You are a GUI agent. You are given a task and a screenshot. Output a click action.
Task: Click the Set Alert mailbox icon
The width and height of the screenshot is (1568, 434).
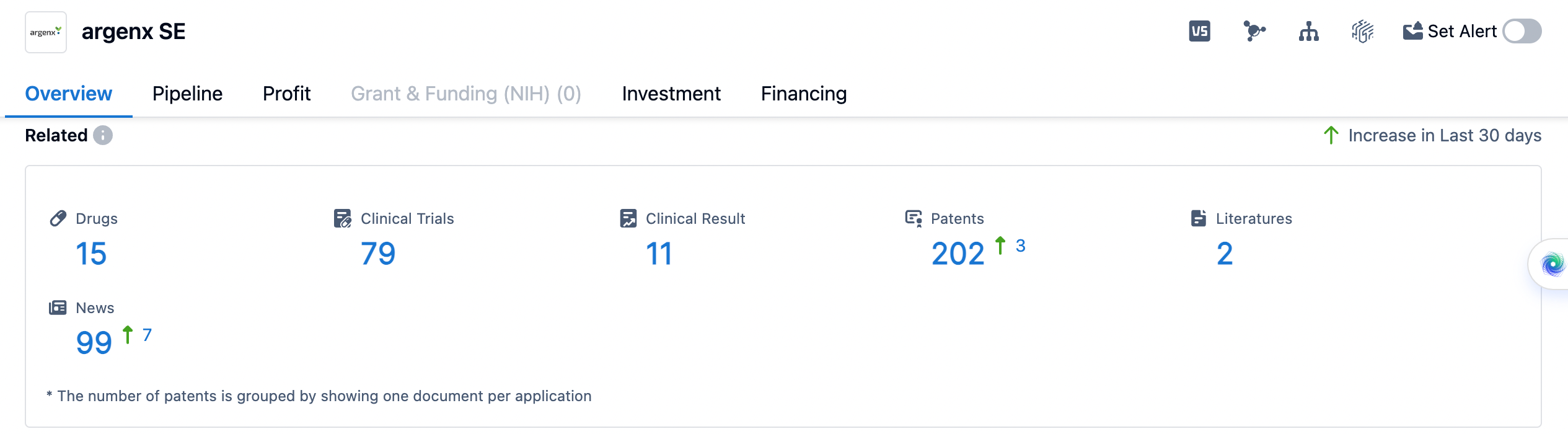pyautogui.click(x=1412, y=31)
